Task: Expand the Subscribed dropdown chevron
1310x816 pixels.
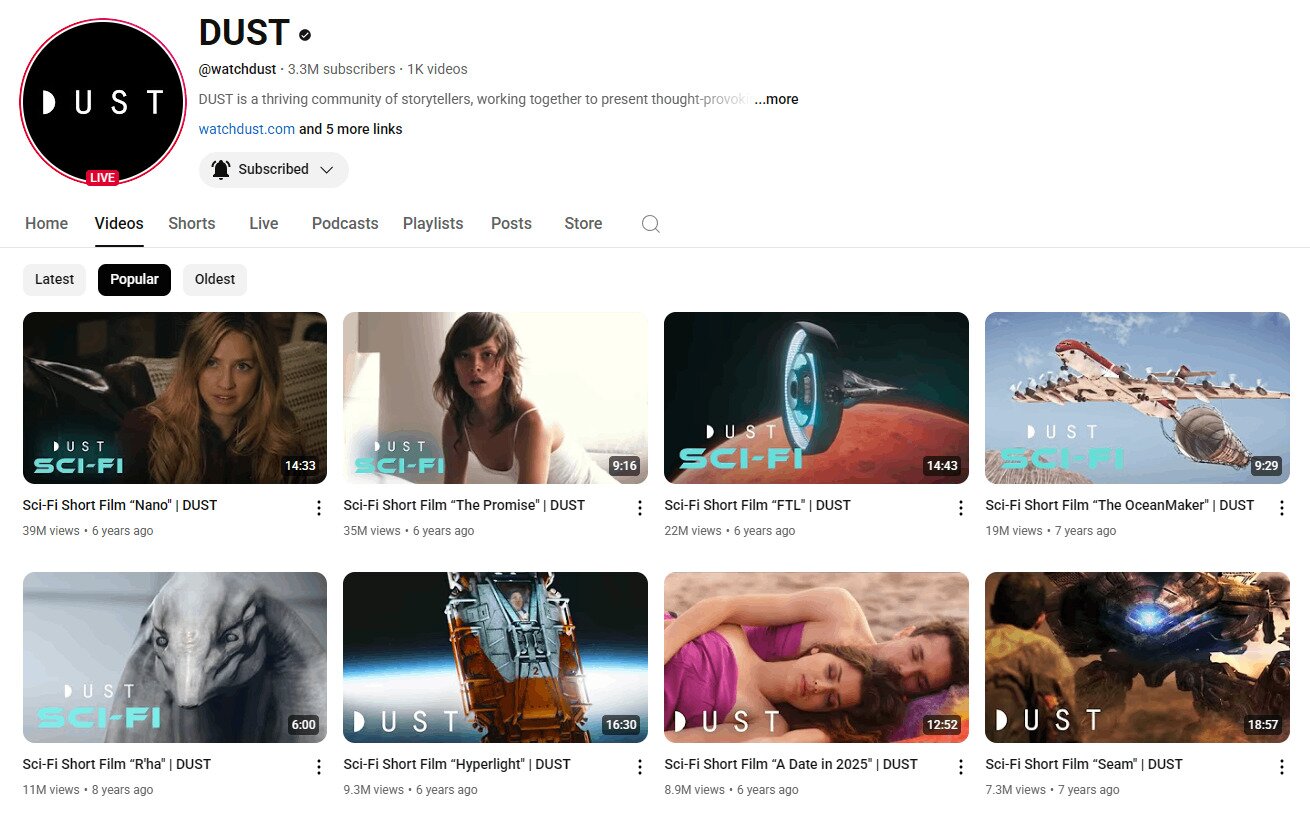Action: pos(326,170)
